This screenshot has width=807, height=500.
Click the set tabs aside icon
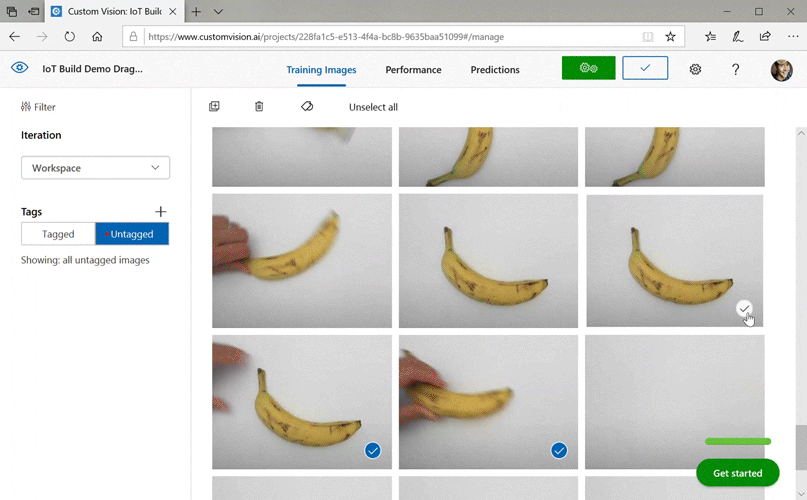tap(33, 11)
